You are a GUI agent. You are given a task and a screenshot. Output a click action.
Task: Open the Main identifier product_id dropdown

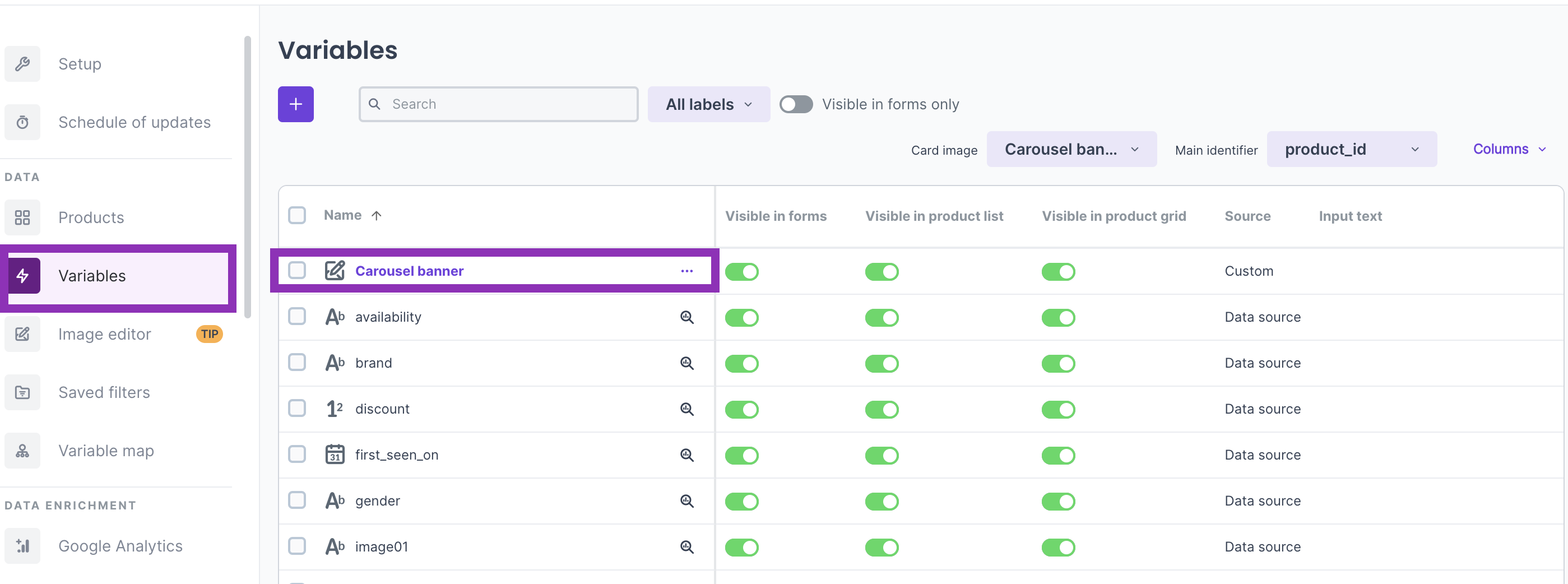(x=1351, y=149)
